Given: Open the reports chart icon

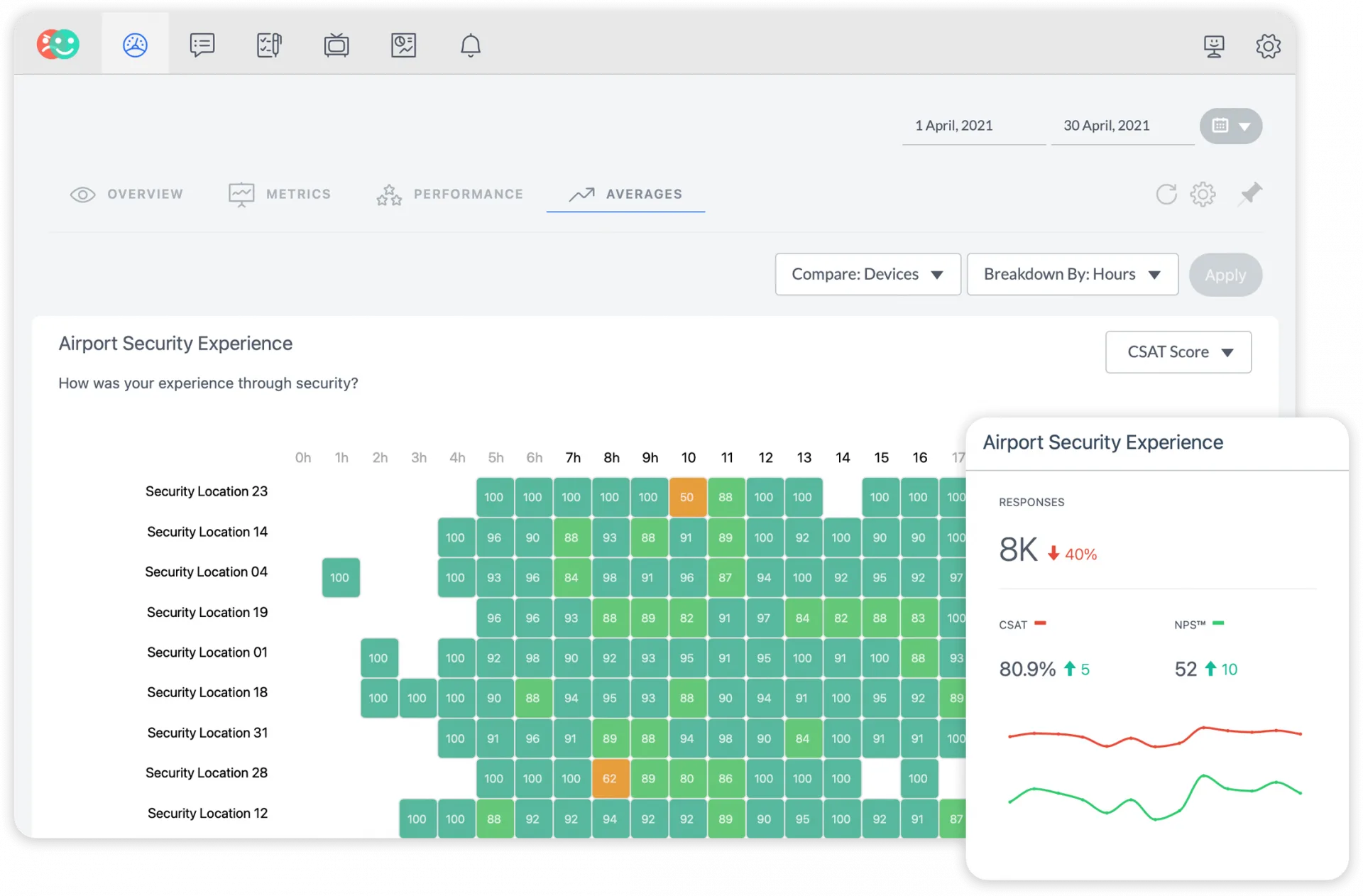Looking at the screenshot, I should click(x=403, y=45).
